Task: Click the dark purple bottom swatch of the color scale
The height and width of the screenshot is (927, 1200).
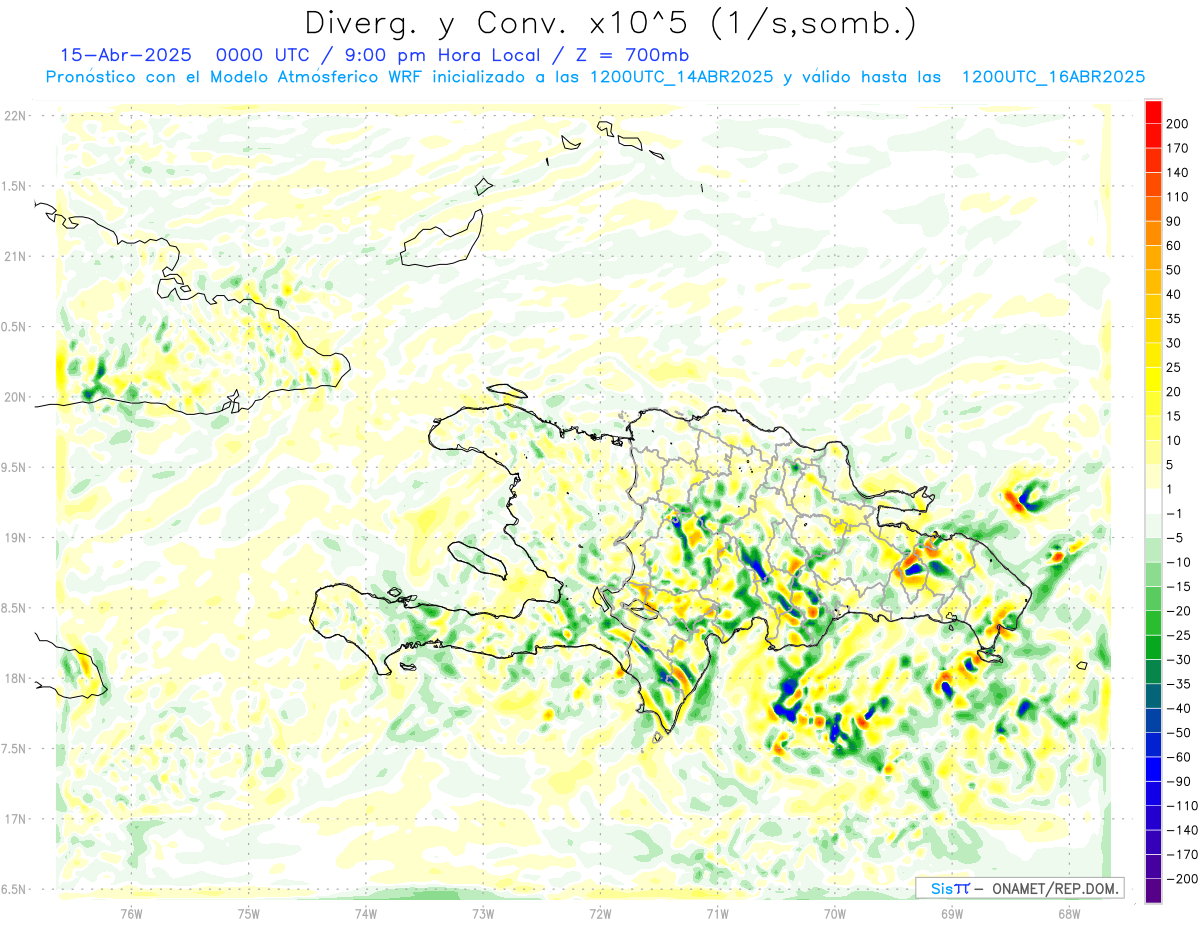Action: tap(1153, 890)
